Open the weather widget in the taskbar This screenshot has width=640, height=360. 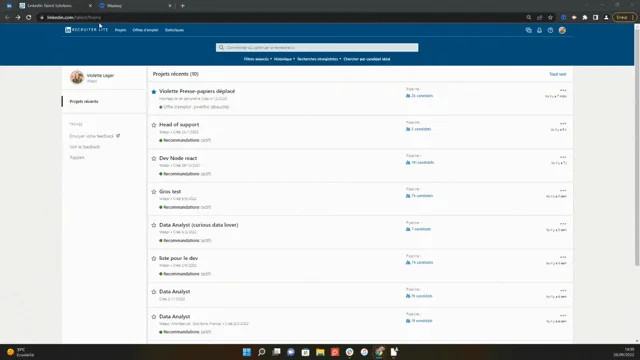(20, 352)
